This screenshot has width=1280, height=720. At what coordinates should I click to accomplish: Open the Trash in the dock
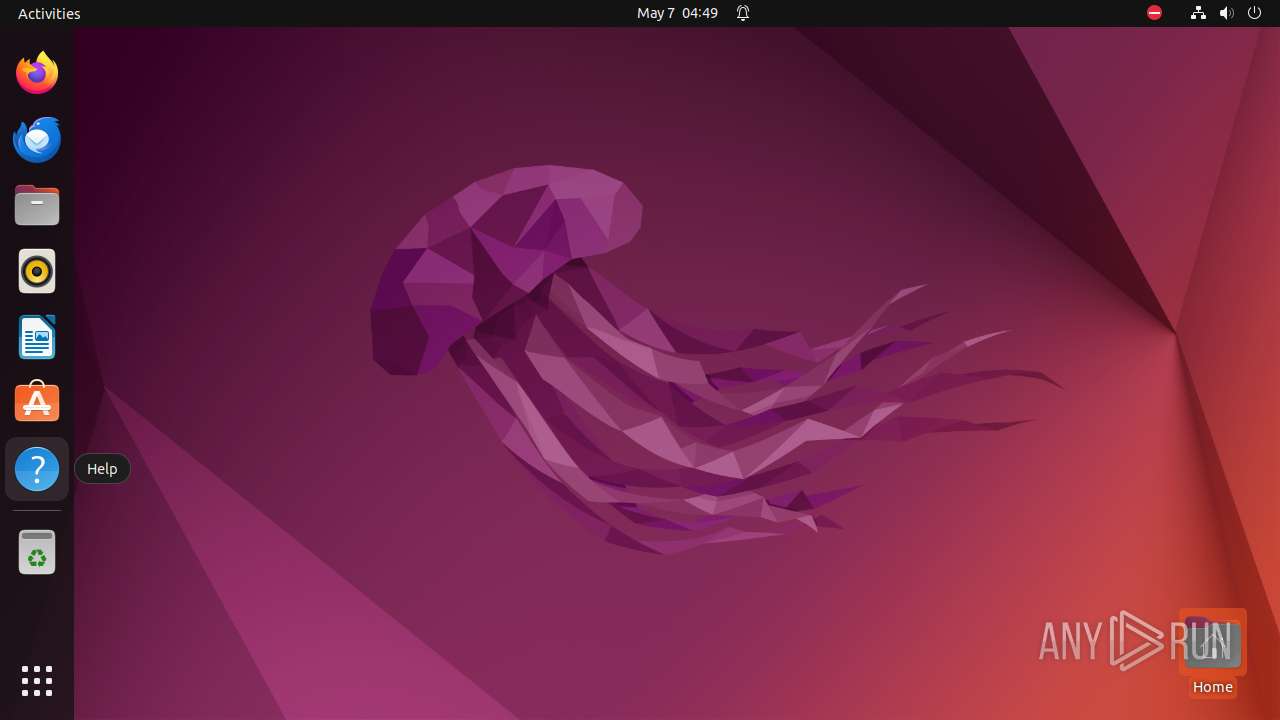tap(37, 552)
